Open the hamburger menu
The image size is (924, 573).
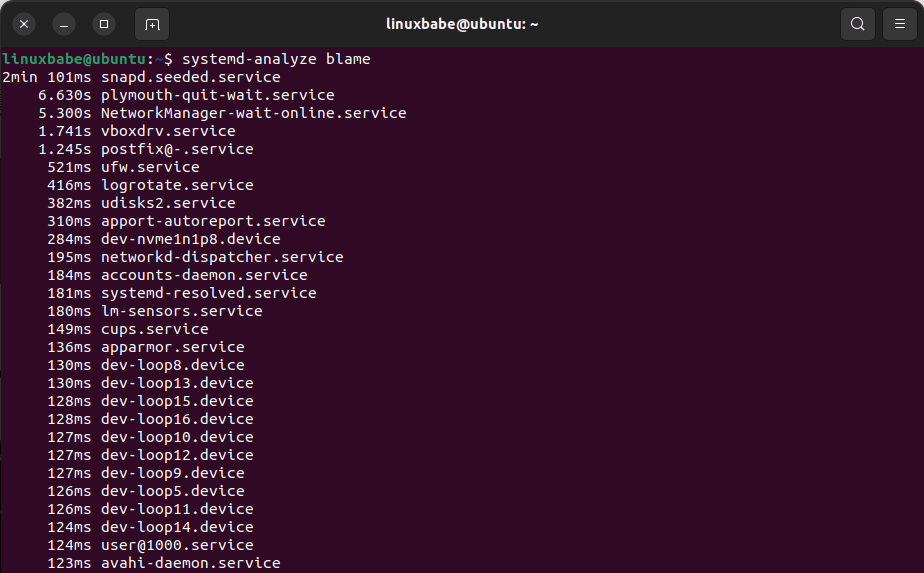pyautogui.click(x=900, y=23)
